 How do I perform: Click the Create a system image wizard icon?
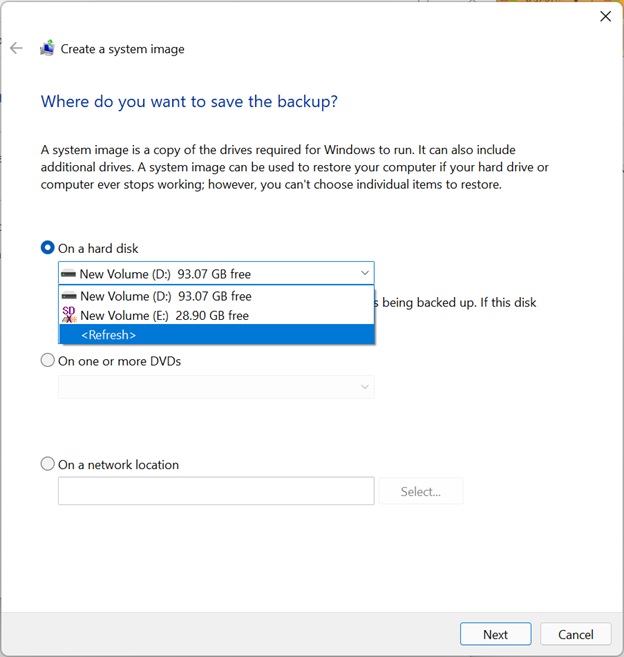click(47, 48)
